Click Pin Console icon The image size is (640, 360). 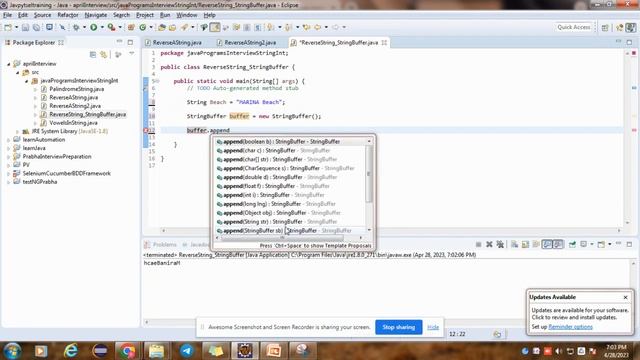[572, 244]
